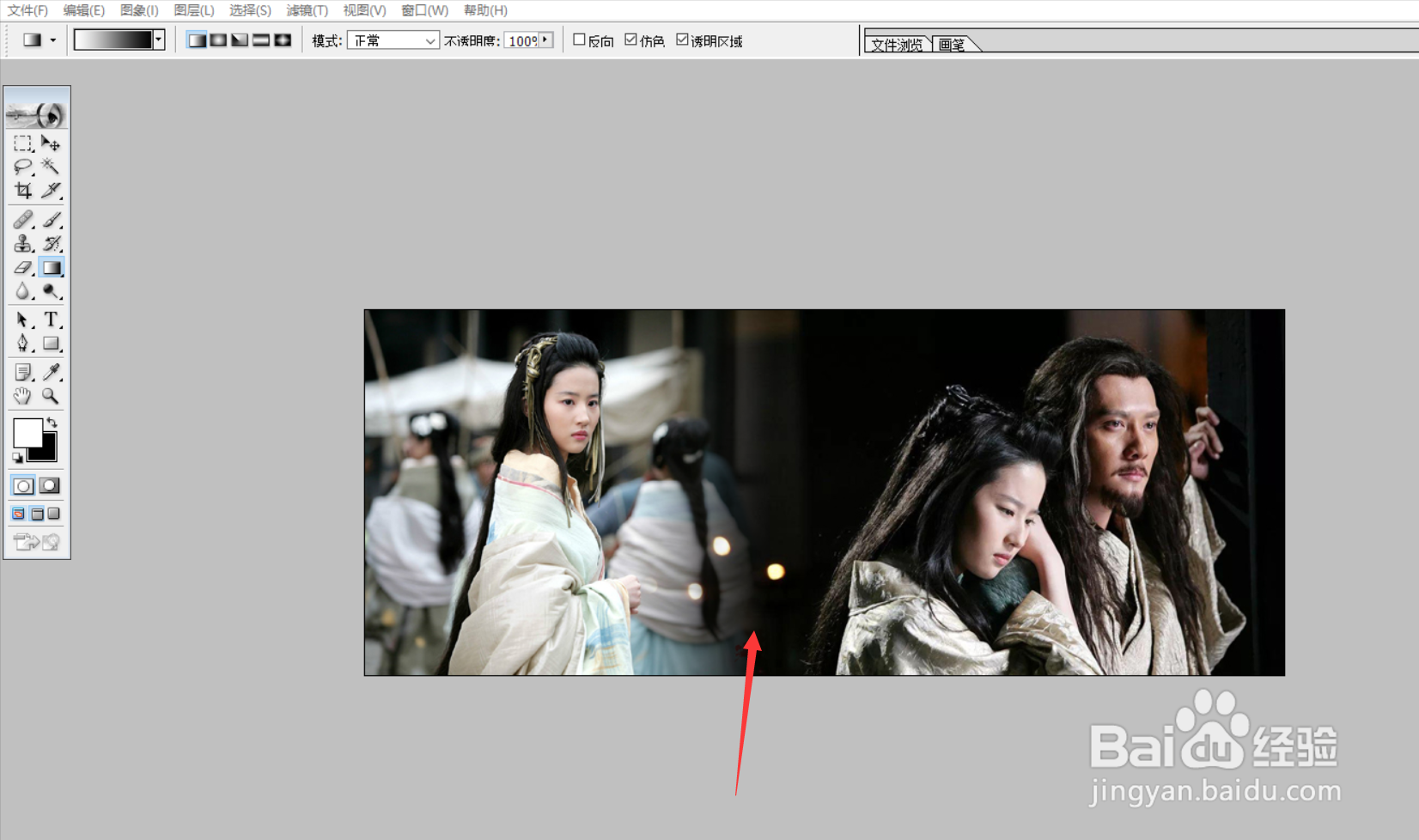
Task: Select the Brush tool
Action: [x=51, y=220]
